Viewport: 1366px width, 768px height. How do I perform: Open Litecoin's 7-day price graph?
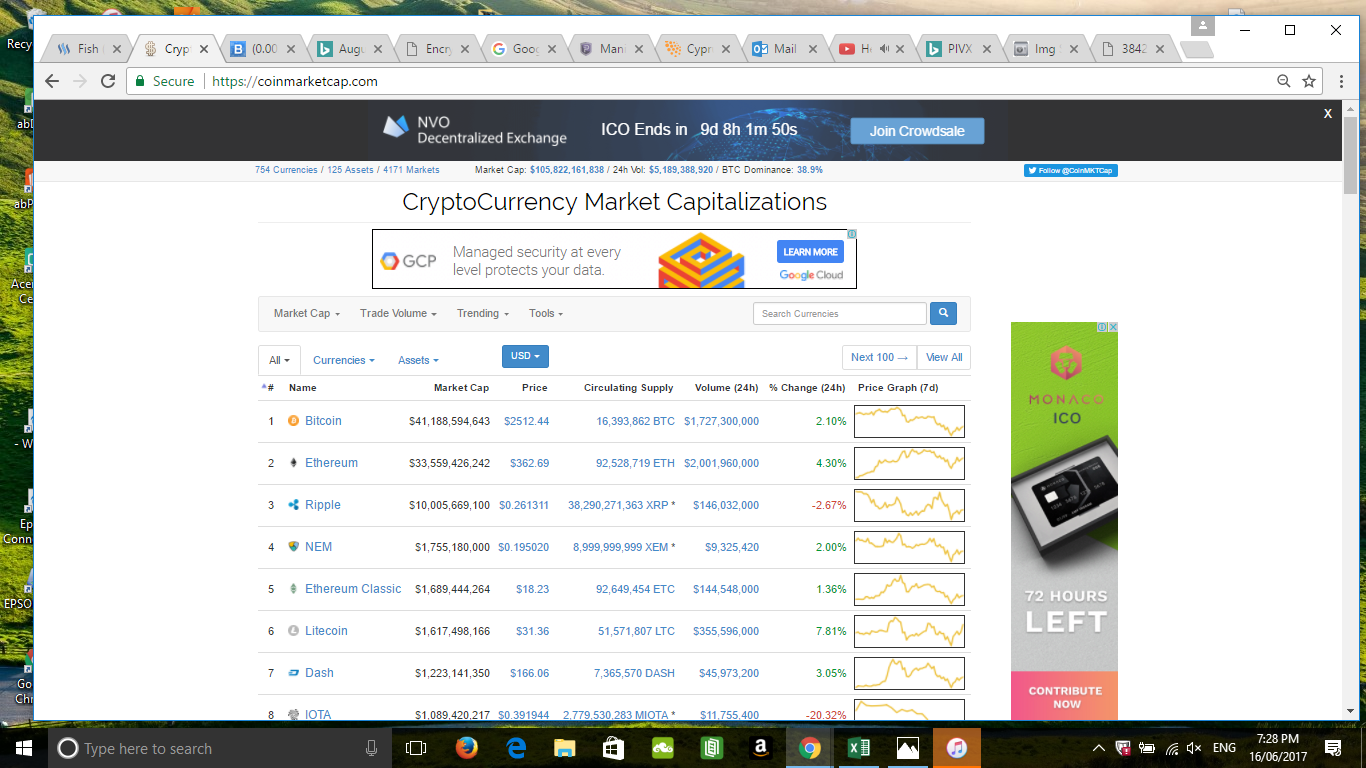[x=909, y=631]
